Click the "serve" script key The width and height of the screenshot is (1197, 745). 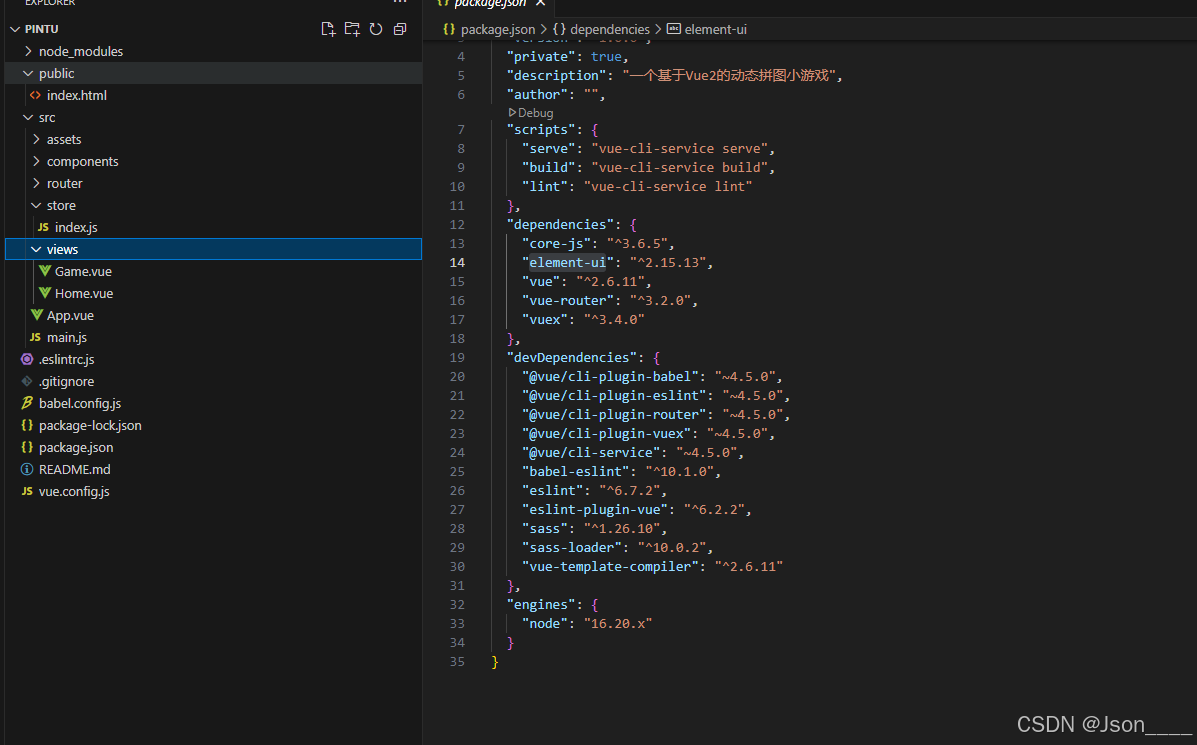pyautogui.click(x=549, y=149)
